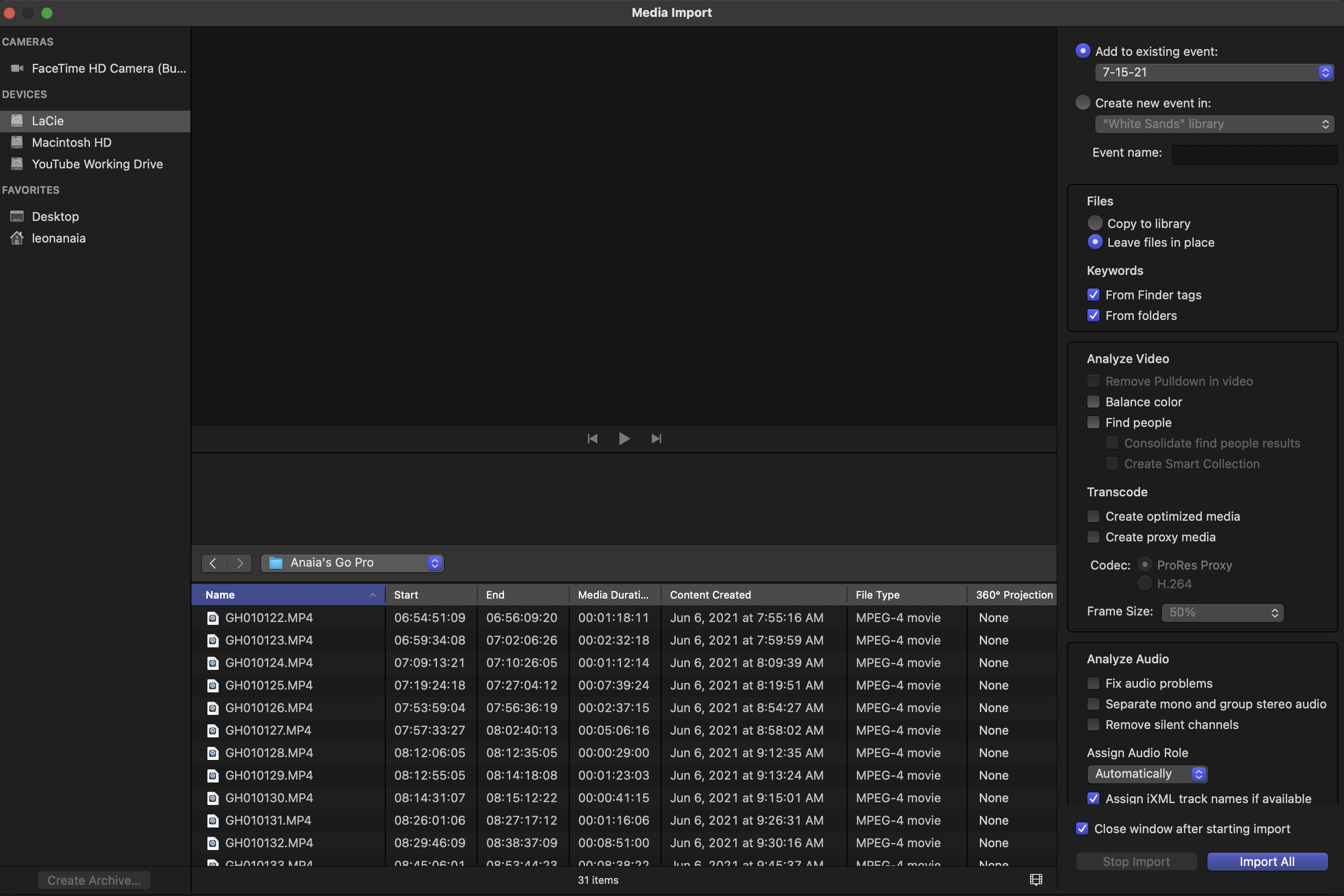Viewport: 1344px width, 896px height.
Task: Select the Copy to library radio button
Action: [1094, 223]
